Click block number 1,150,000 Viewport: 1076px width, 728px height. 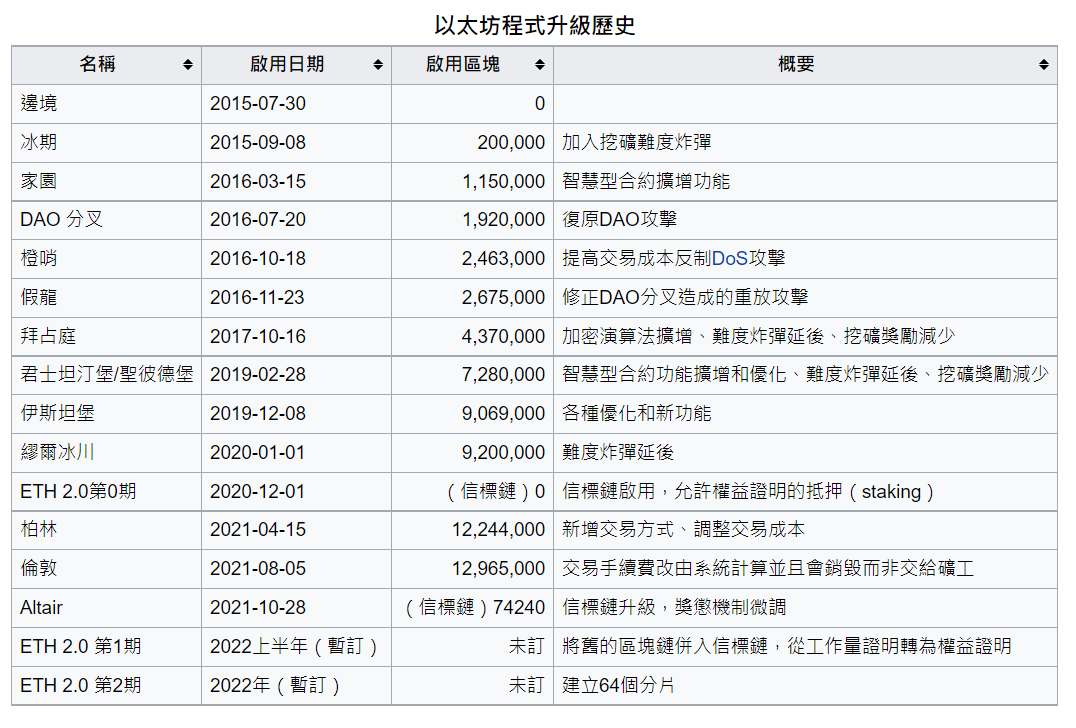(504, 182)
